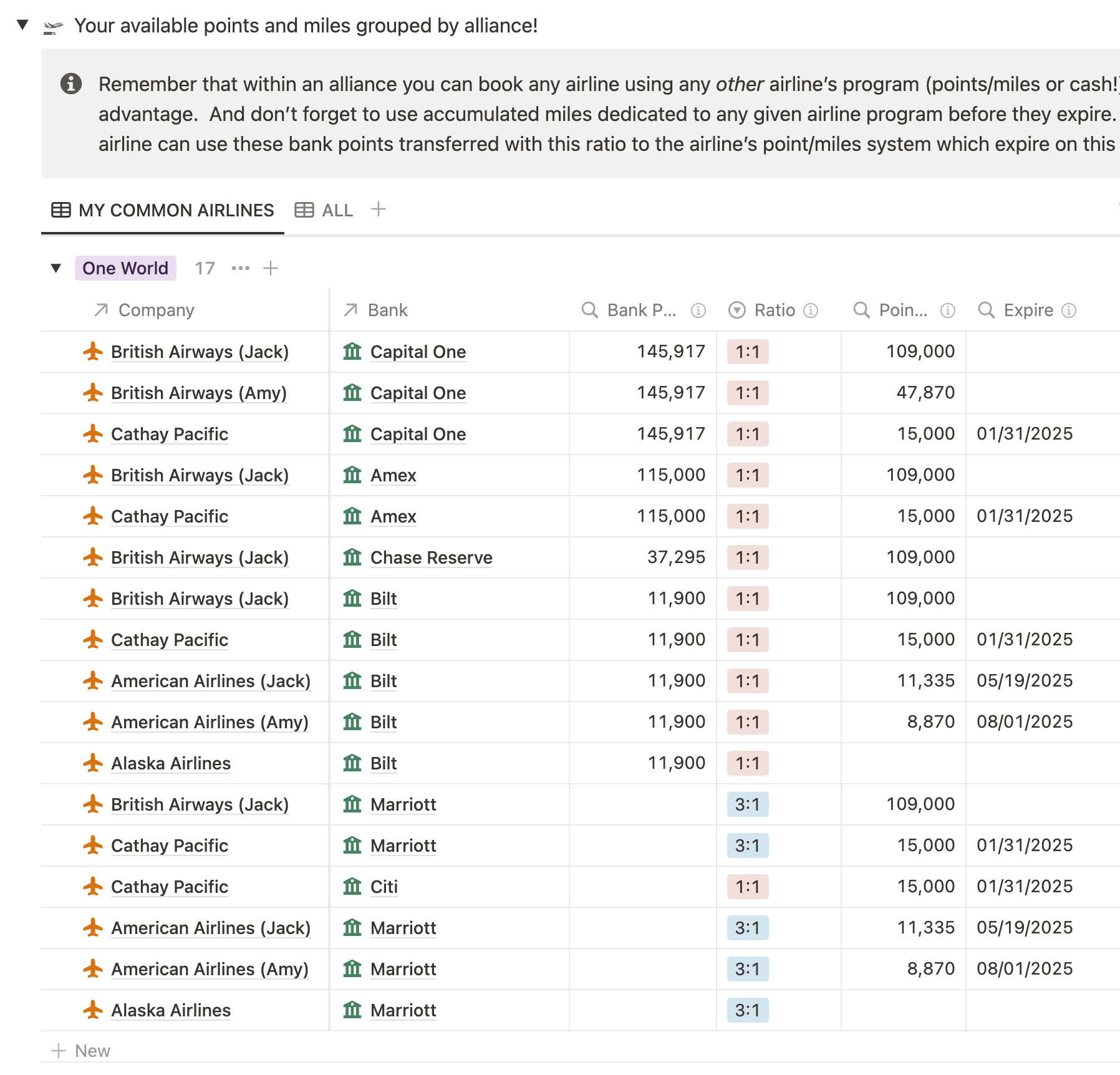Image resolution: width=1120 pixels, height=1075 pixels.
Task: Click the One World group tag
Action: (x=125, y=268)
